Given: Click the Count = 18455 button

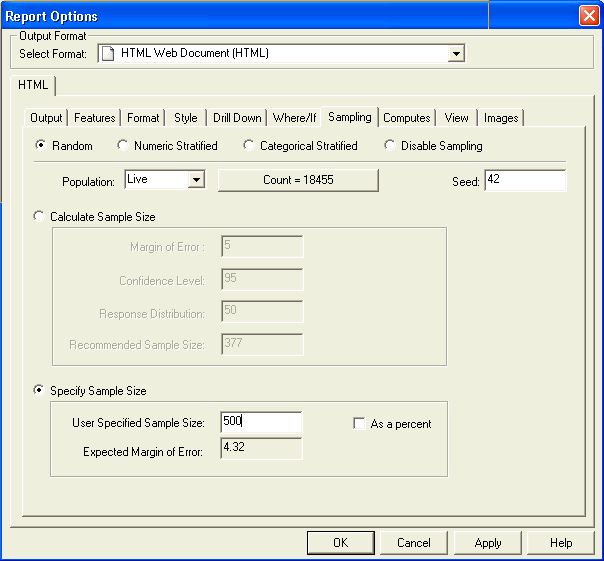Looking at the screenshot, I should [298, 180].
